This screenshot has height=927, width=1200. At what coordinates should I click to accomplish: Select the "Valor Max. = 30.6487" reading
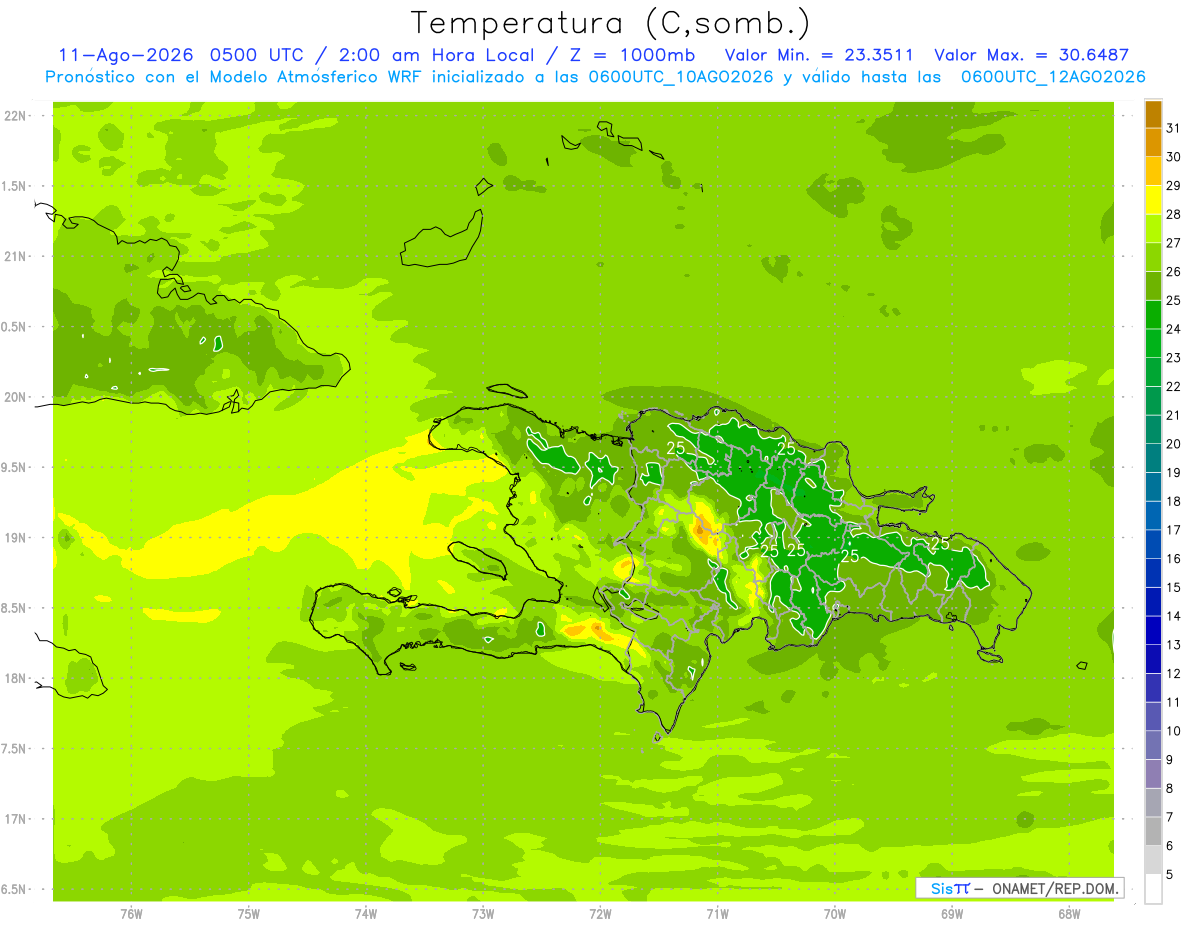(1031, 55)
